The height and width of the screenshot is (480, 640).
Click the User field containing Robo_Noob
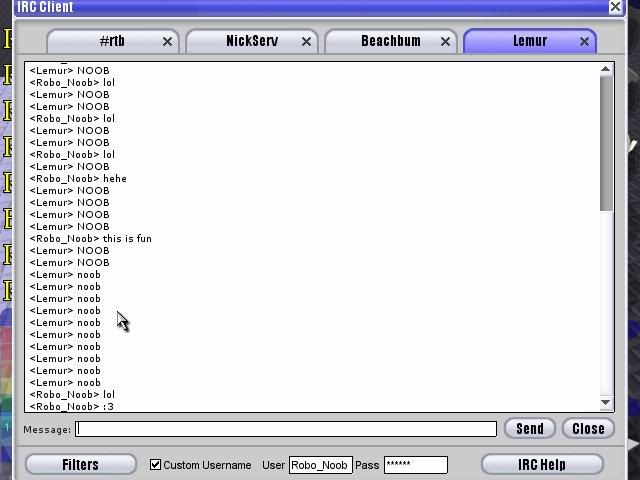coord(320,465)
